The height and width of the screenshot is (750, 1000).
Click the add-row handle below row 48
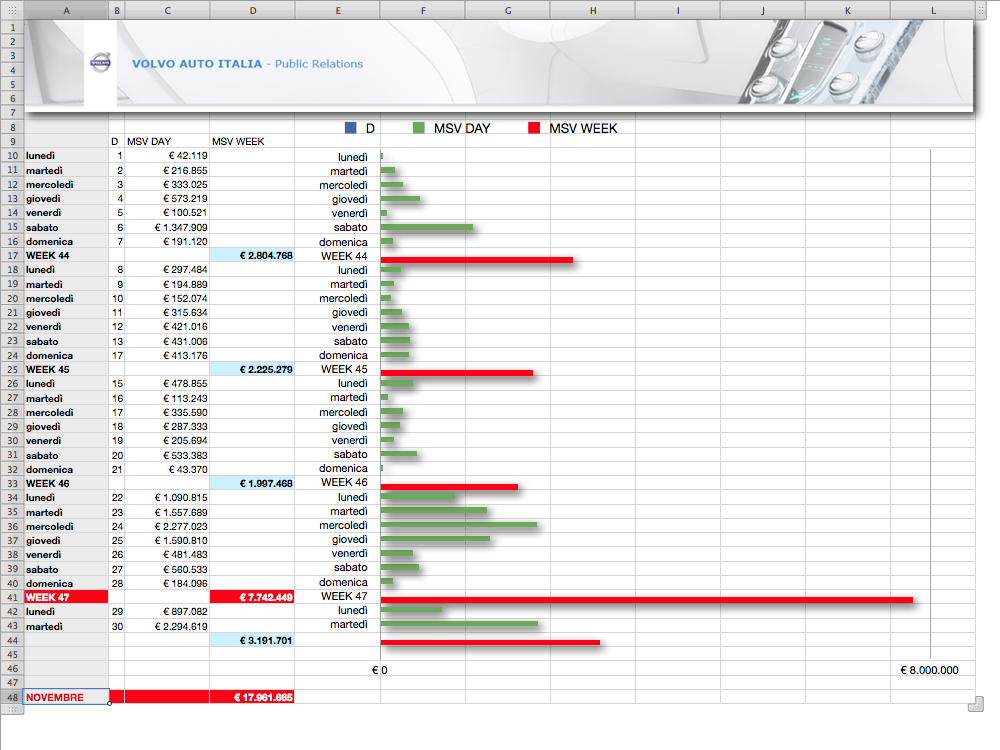point(11,709)
